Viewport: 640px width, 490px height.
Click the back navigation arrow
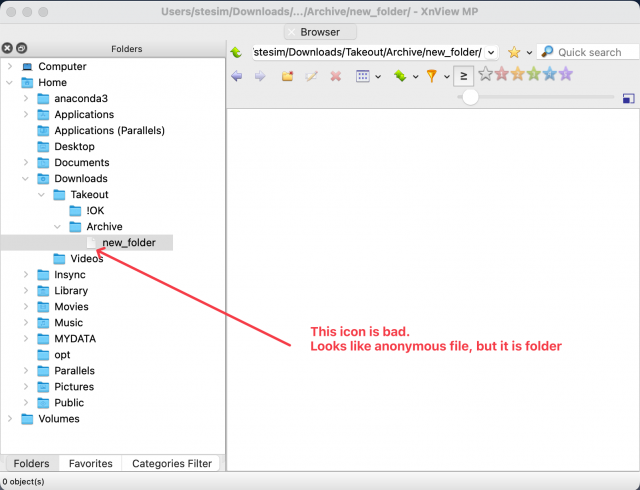237,76
